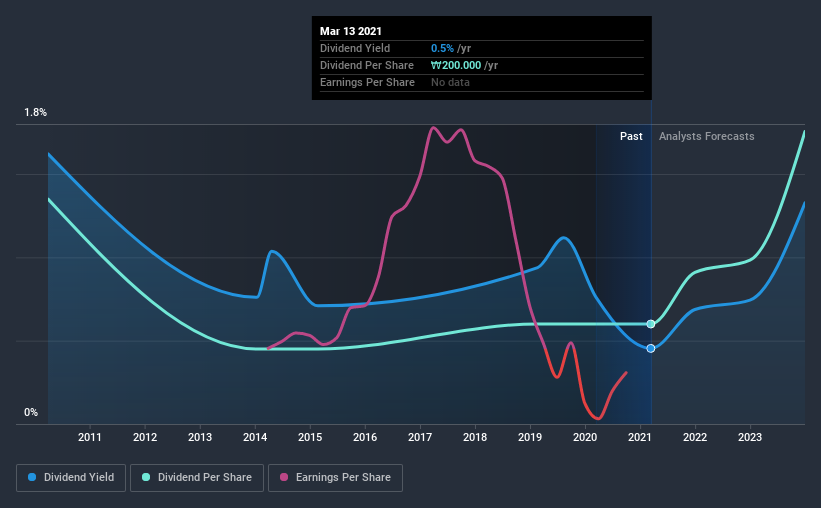Screen dimensions: 821x508
Task: Click the 1.8% y-axis label
Action: [36, 113]
